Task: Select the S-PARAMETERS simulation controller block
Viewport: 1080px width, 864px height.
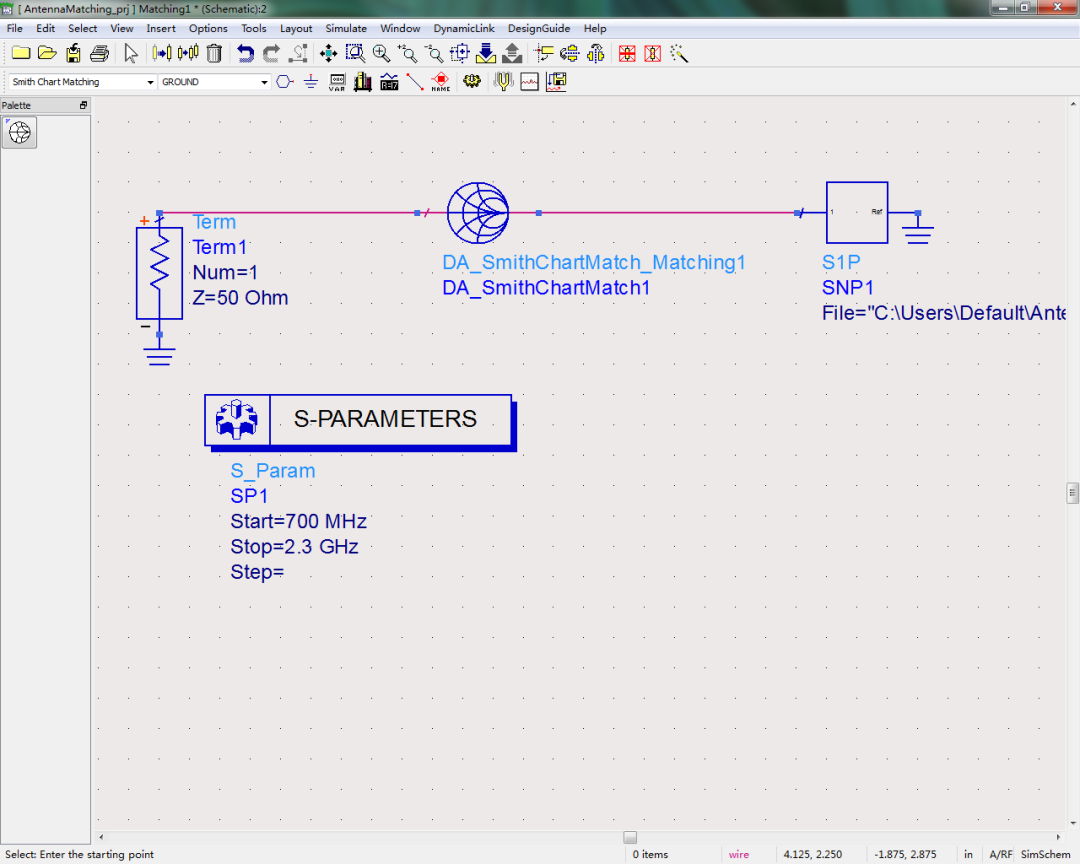Action: (360, 422)
